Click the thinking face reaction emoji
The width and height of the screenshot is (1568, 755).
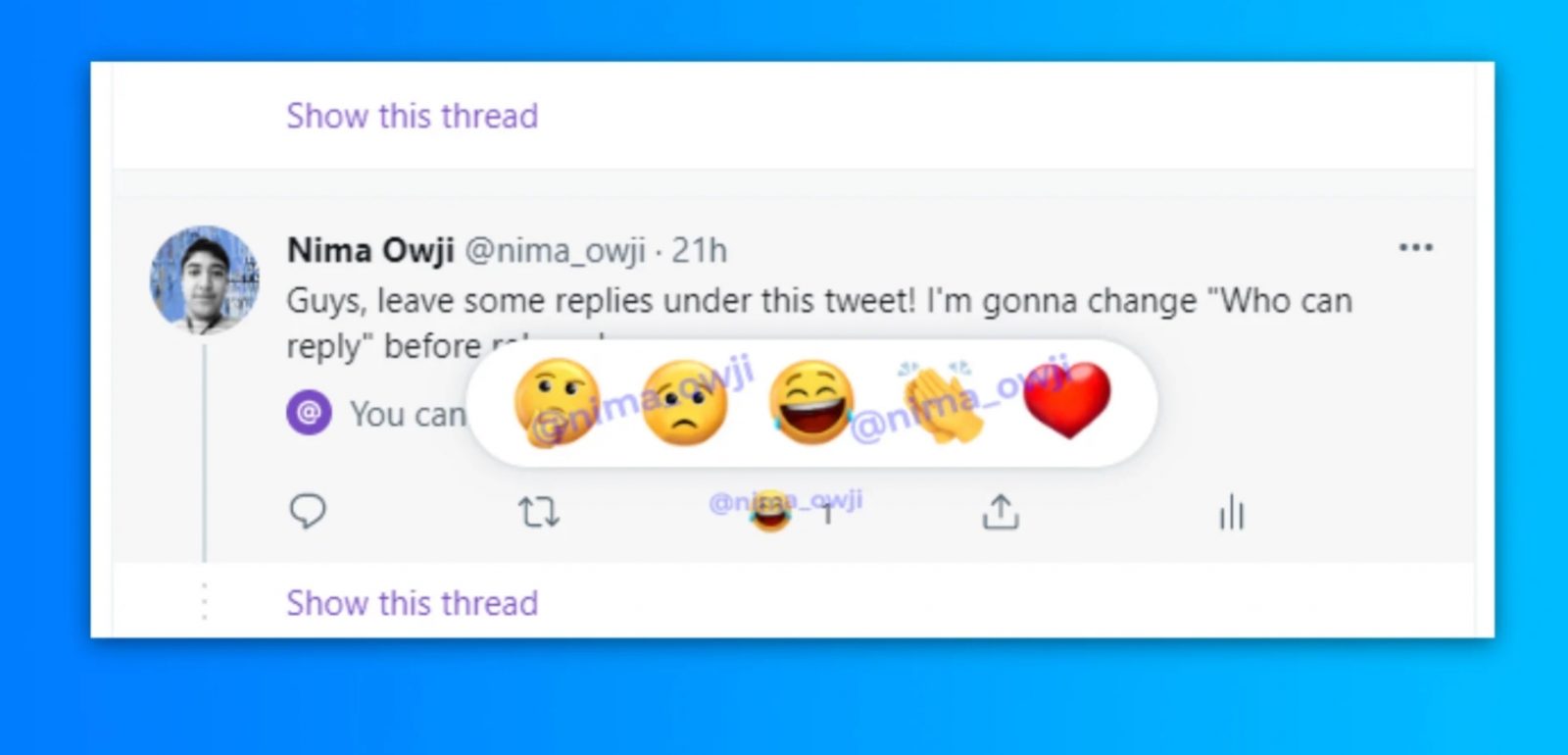[556, 401]
